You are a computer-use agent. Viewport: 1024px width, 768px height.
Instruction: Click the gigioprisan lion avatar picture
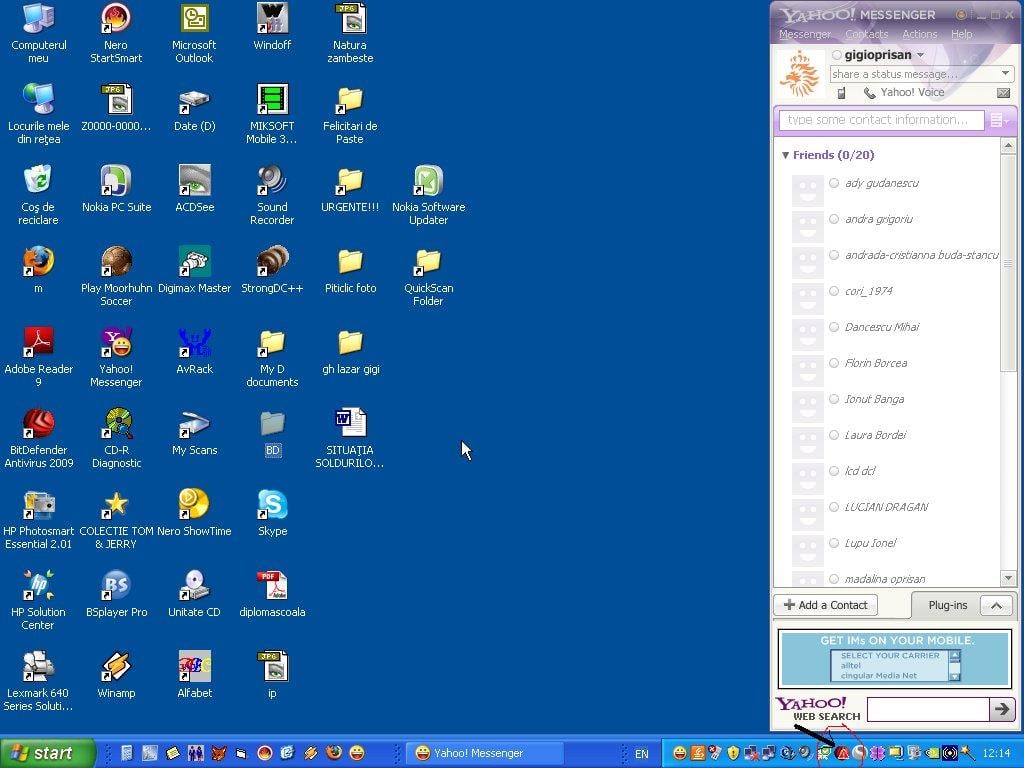pos(801,75)
